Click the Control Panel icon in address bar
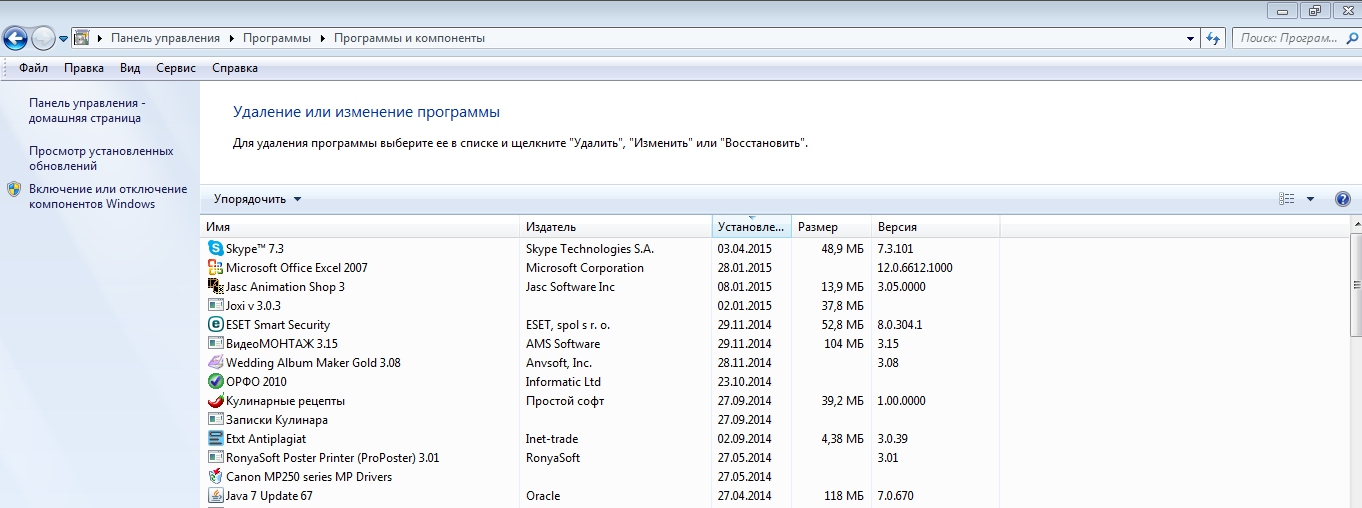 (82, 38)
